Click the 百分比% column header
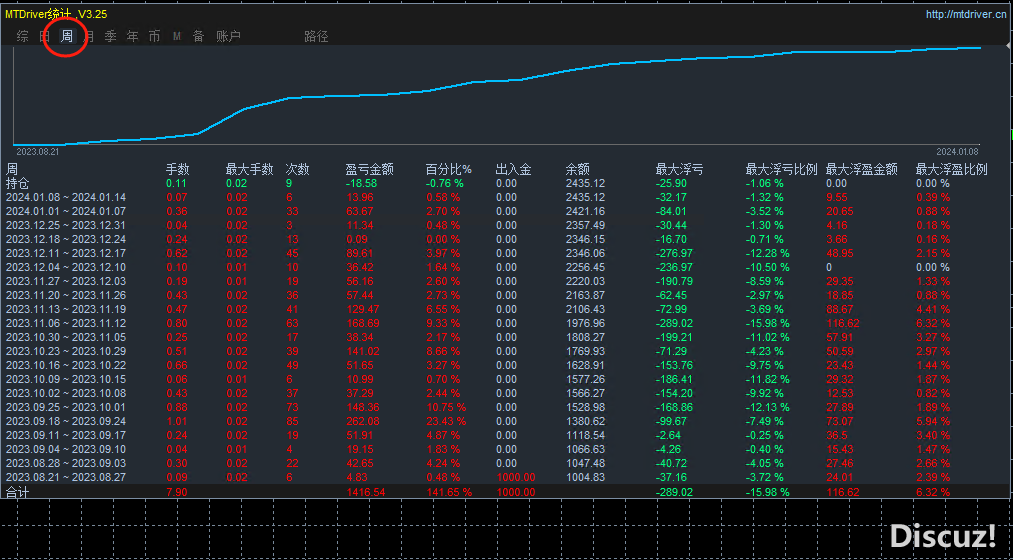The height and width of the screenshot is (560, 1013). (x=448, y=169)
